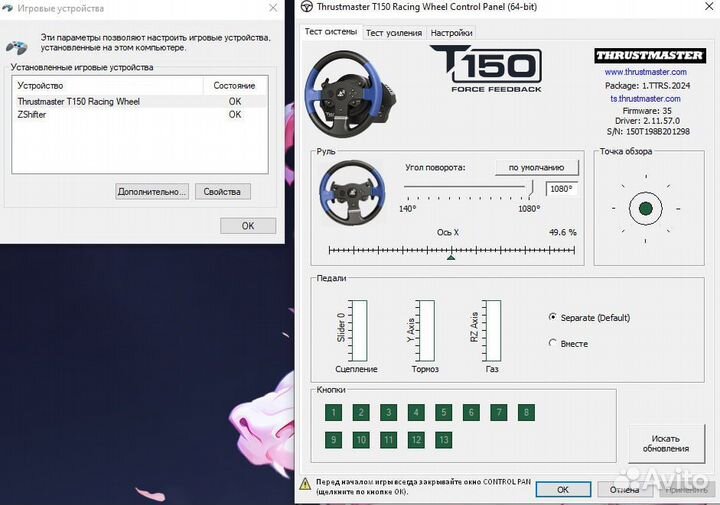Click button indicator 11
Viewport: 720px width, 505px height.
388,440
